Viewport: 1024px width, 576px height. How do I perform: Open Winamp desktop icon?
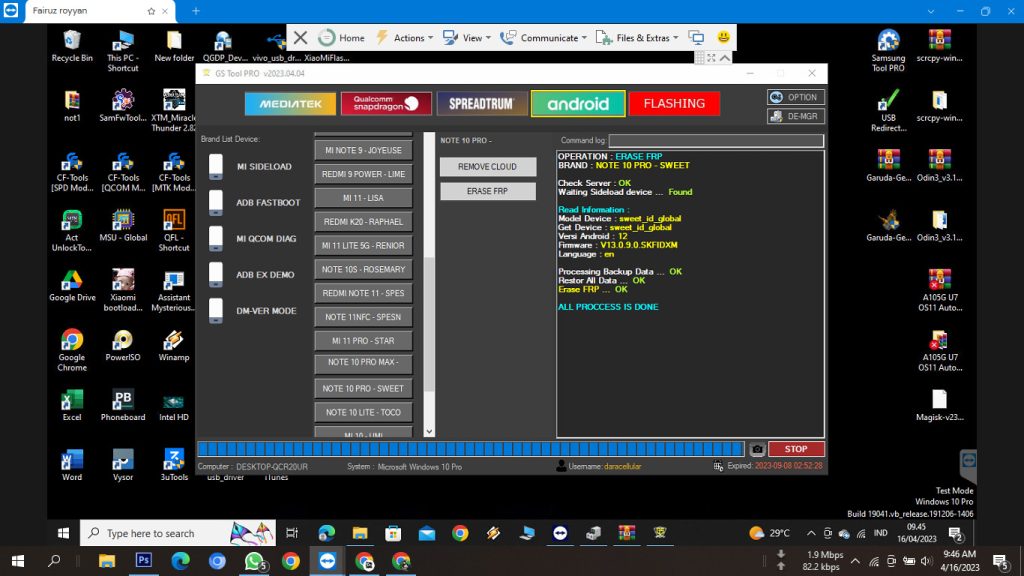tap(174, 345)
